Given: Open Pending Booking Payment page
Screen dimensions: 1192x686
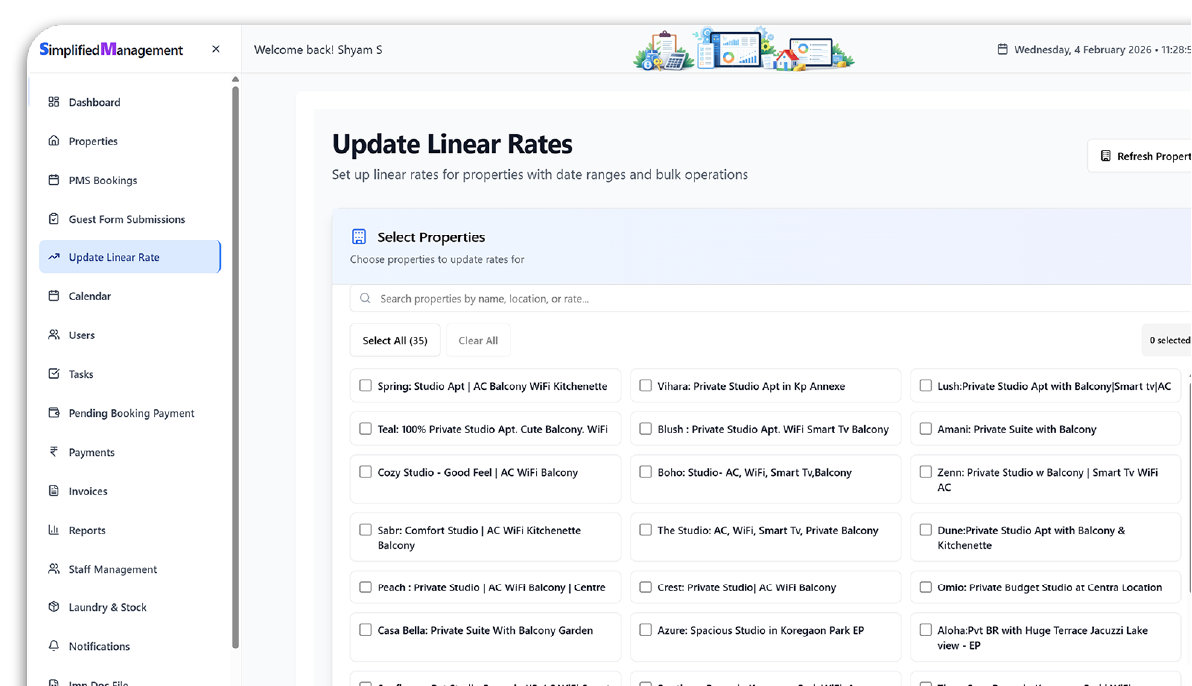Looking at the screenshot, I should tap(131, 413).
